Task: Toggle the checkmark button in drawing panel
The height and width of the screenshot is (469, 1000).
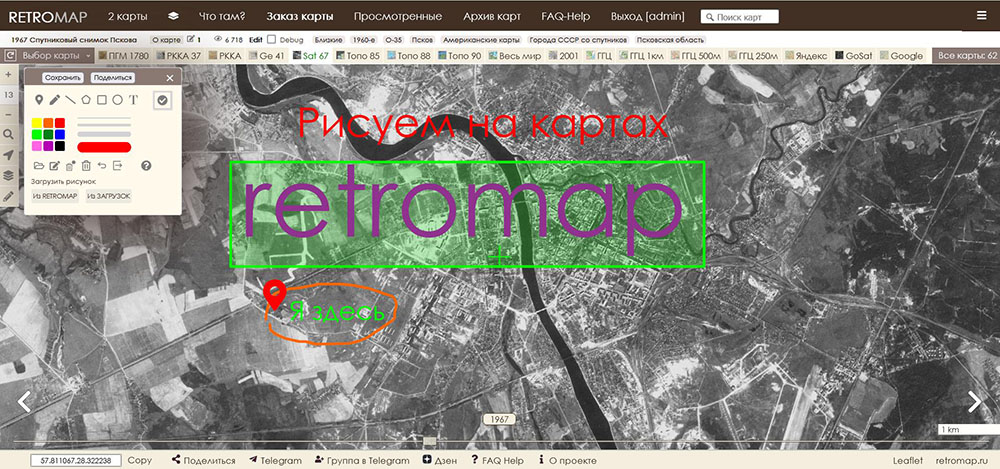Action: tap(163, 99)
